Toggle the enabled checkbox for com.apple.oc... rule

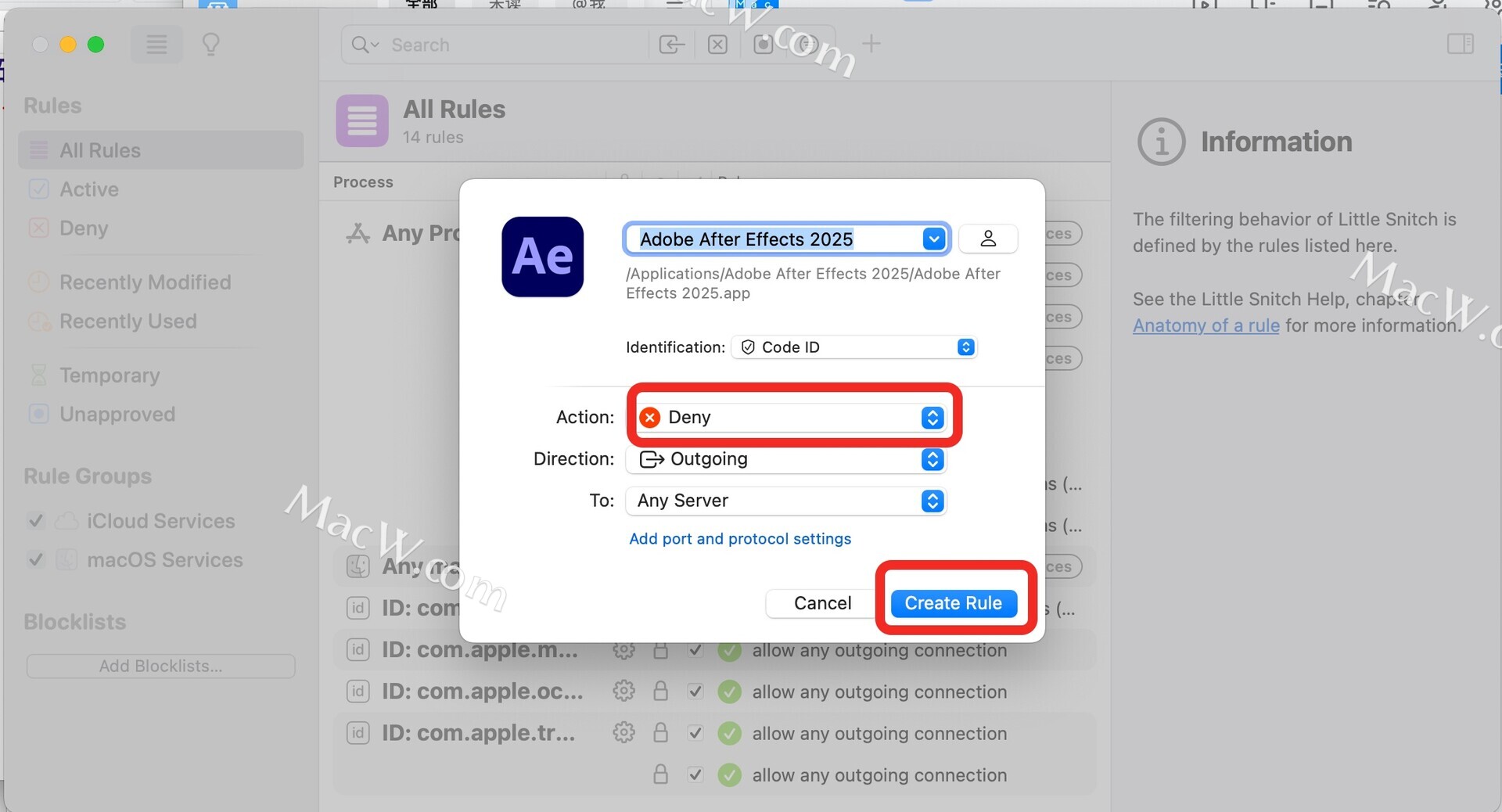(x=695, y=692)
